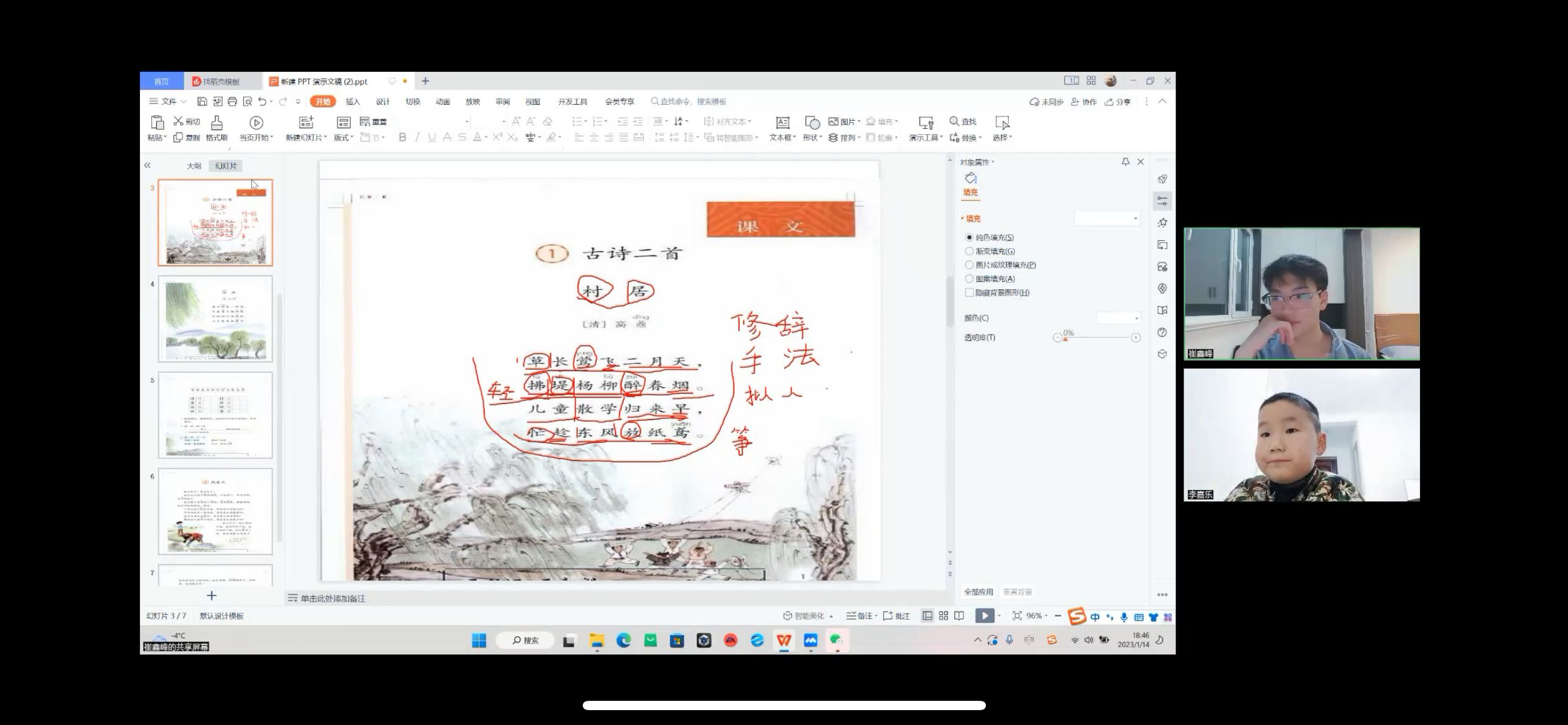The width and height of the screenshot is (1568, 725).
Task: Click the Fill (填充) bucket icon in properties panel
Action: (x=970, y=178)
